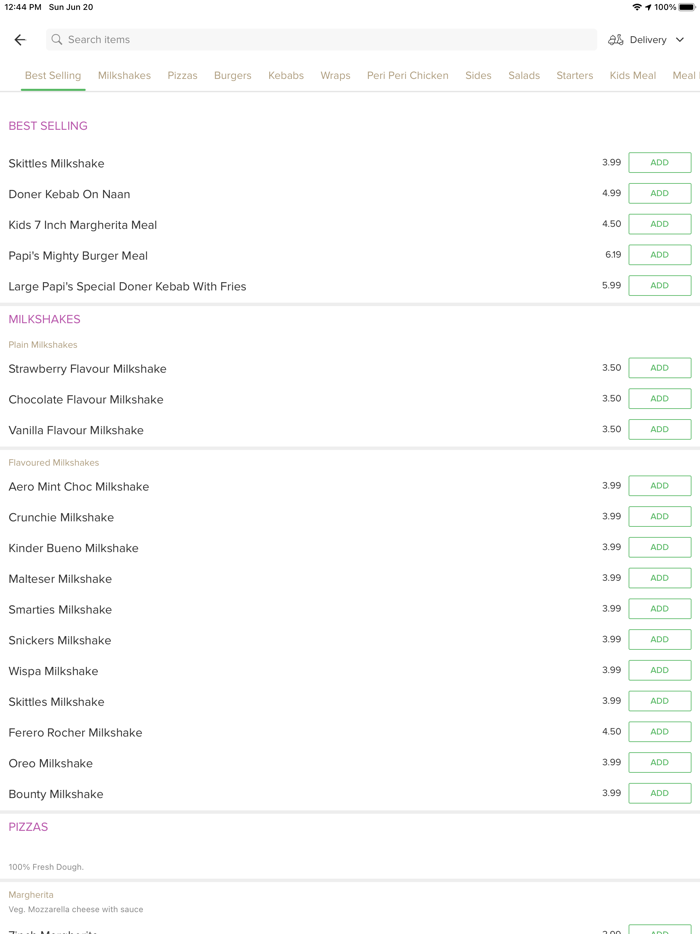Select the Peri Peri Chicken tab
Image resolution: width=700 pixels, height=934 pixels.
tap(407, 76)
